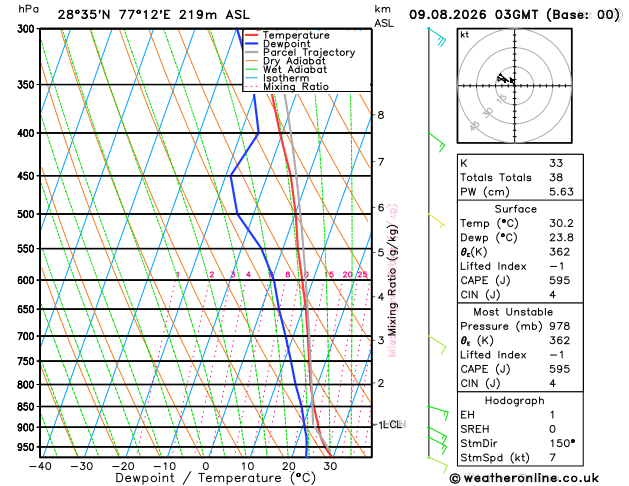The height and width of the screenshot is (486, 629).
Task: Click the LCL marker label
Action: click(392, 424)
